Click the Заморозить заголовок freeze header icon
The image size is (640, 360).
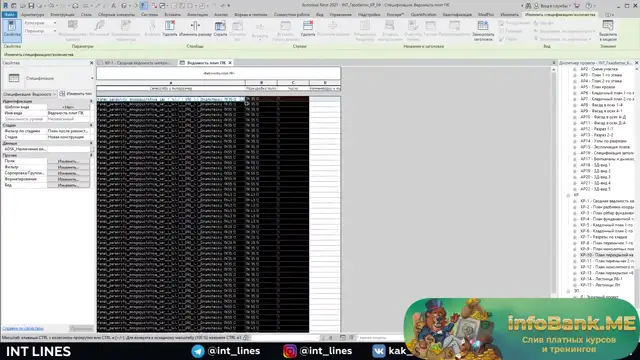(483, 30)
